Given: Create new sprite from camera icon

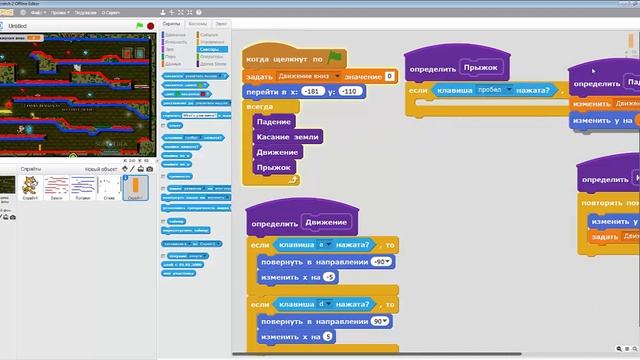Looking at the screenshot, I should coord(150,169).
